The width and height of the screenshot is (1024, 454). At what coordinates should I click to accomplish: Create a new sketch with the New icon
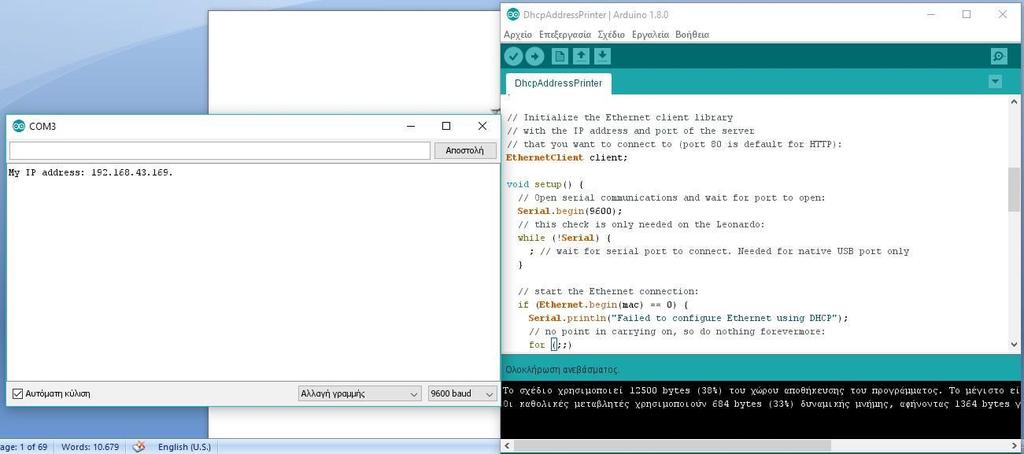click(560, 57)
